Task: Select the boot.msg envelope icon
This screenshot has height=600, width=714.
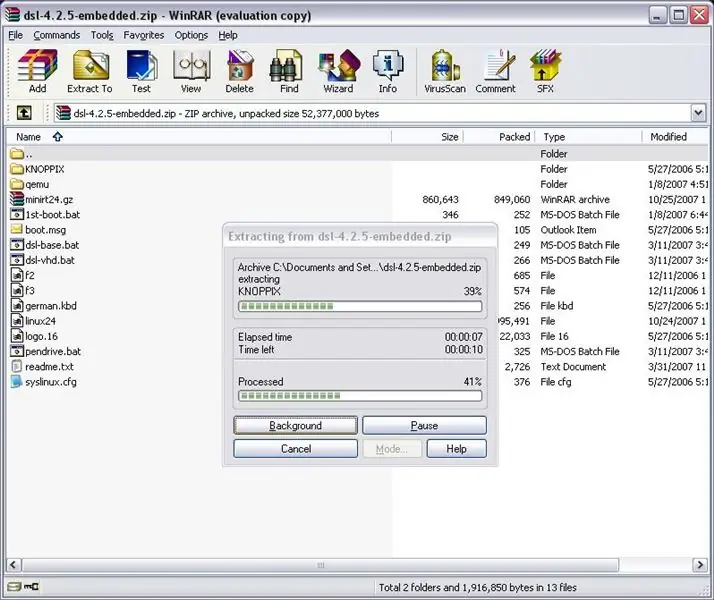Action: coord(17,229)
